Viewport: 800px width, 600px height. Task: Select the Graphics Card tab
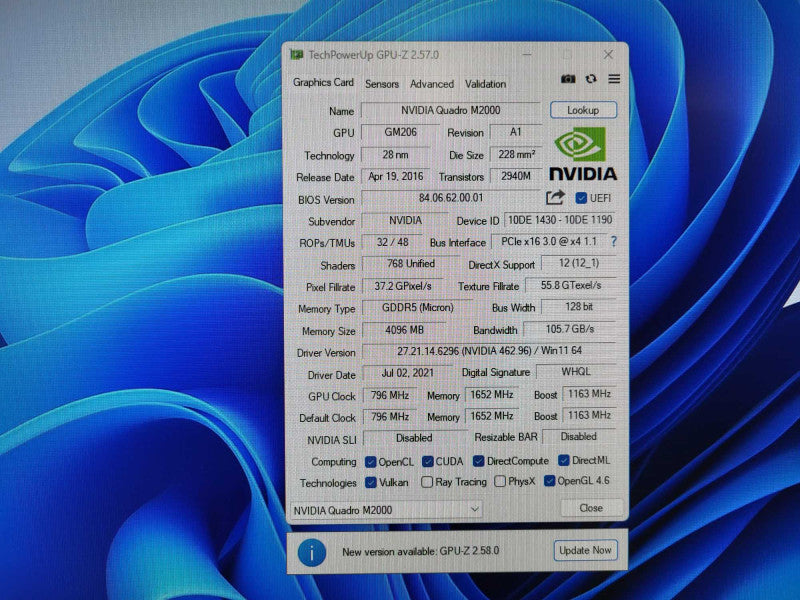(323, 82)
